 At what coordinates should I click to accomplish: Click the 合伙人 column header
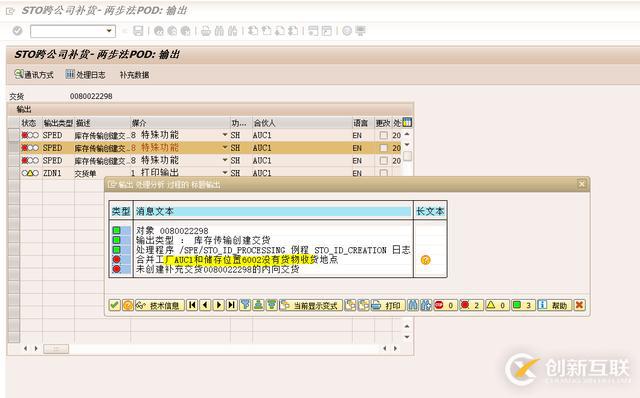click(302, 122)
